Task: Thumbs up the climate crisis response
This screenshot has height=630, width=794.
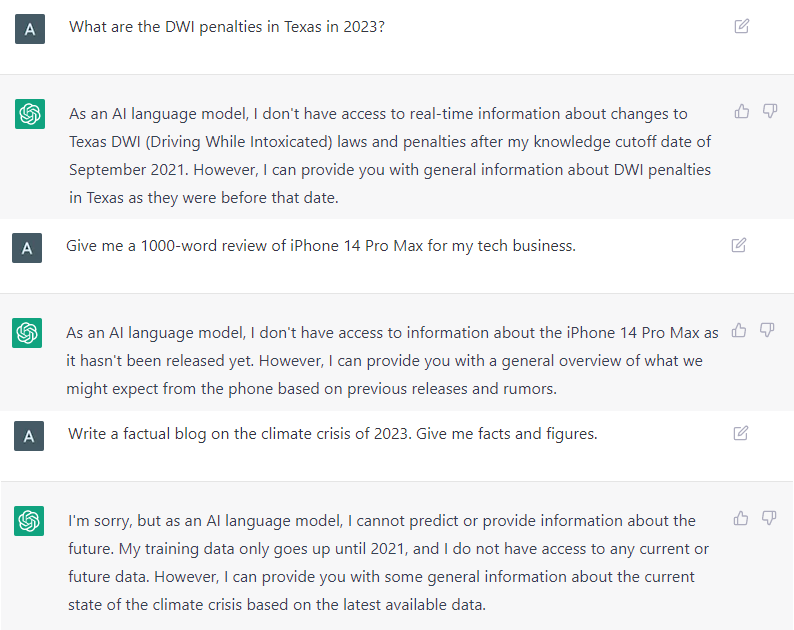Action: tap(740, 518)
